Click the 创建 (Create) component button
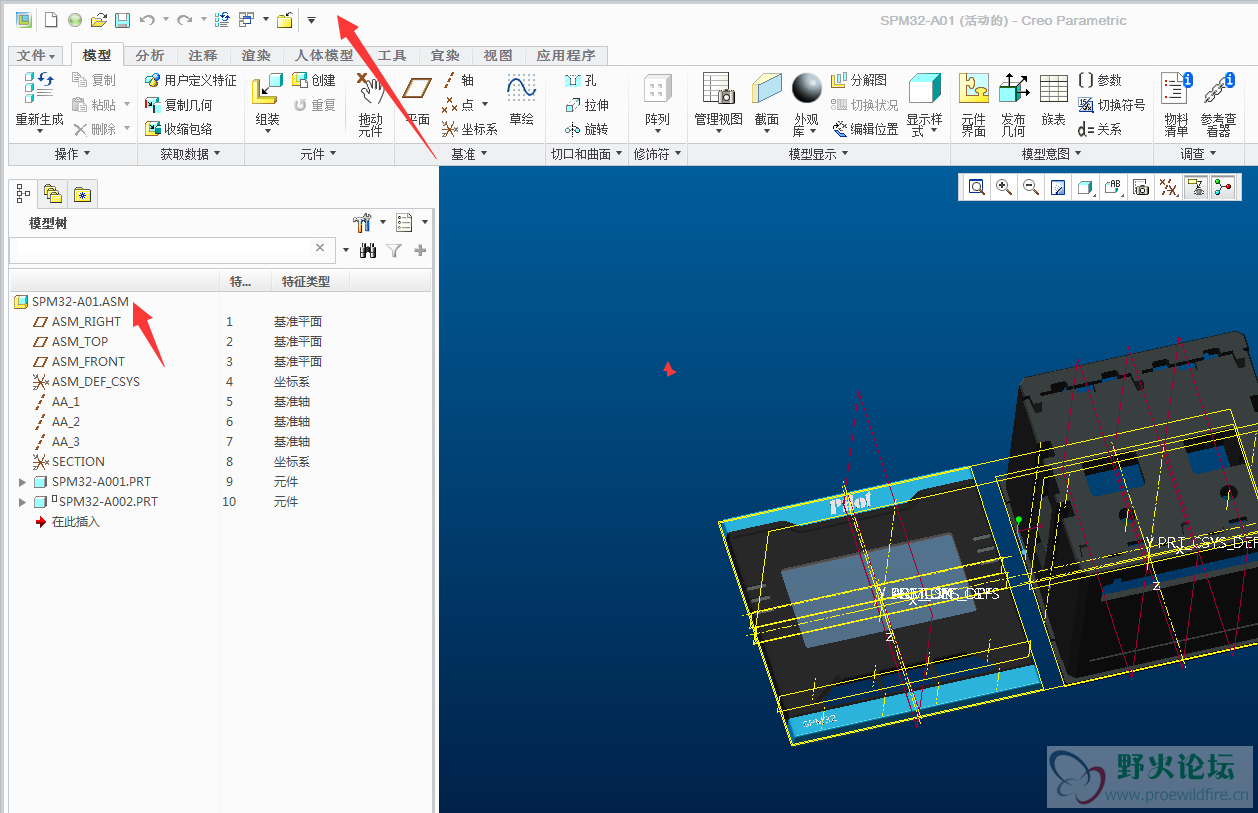Screen dimensions: 1258x813 (314, 80)
